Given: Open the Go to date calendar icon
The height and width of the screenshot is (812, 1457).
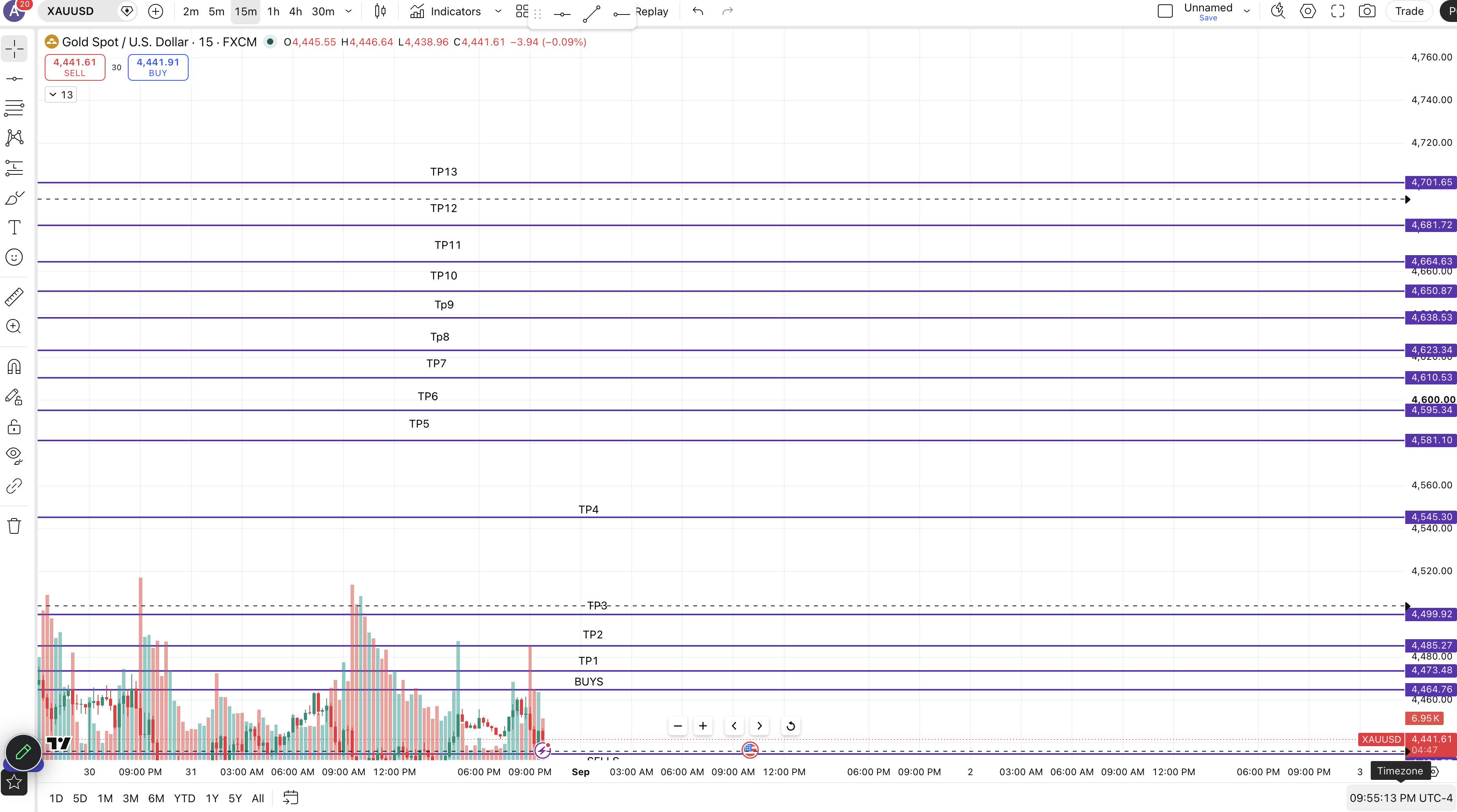Looking at the screenshot, I should pos(291,798).
